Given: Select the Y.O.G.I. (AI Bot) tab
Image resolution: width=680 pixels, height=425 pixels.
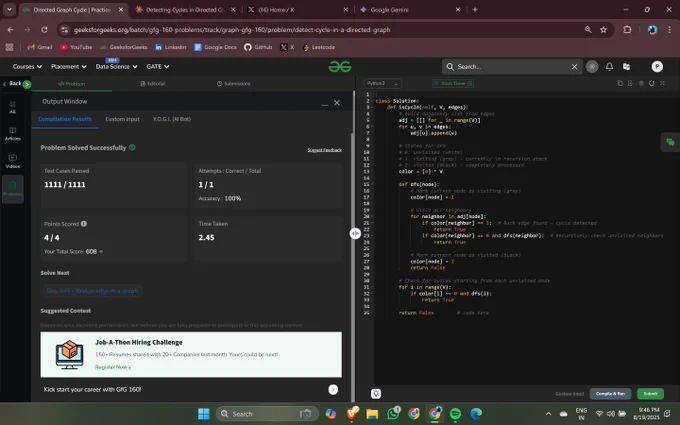Looking at the screenshot, I should 172,119.
